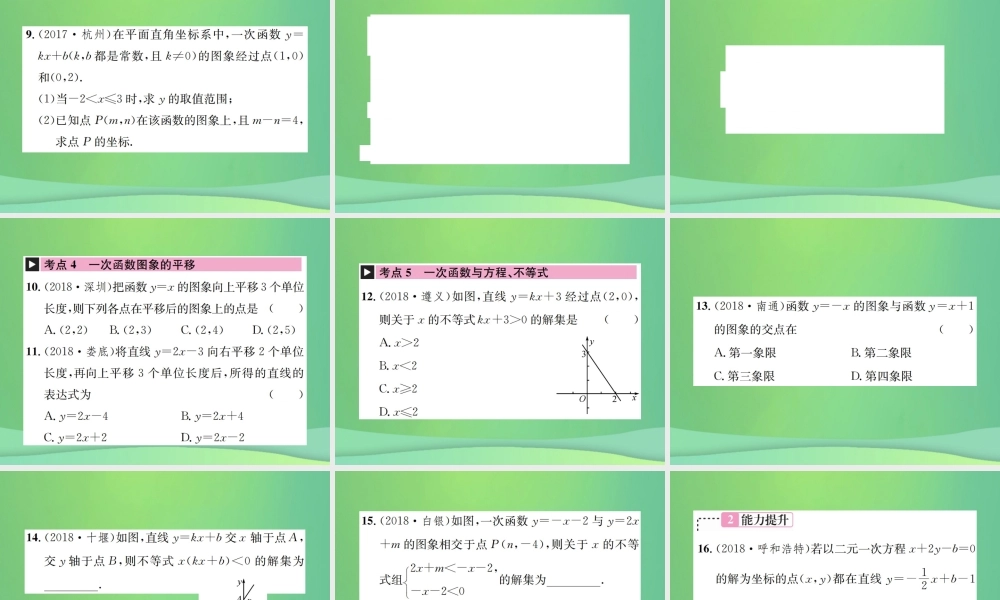Click the answer blank in question 15
Viewport: 1000px width, 600px height.
tap(573, 580)
